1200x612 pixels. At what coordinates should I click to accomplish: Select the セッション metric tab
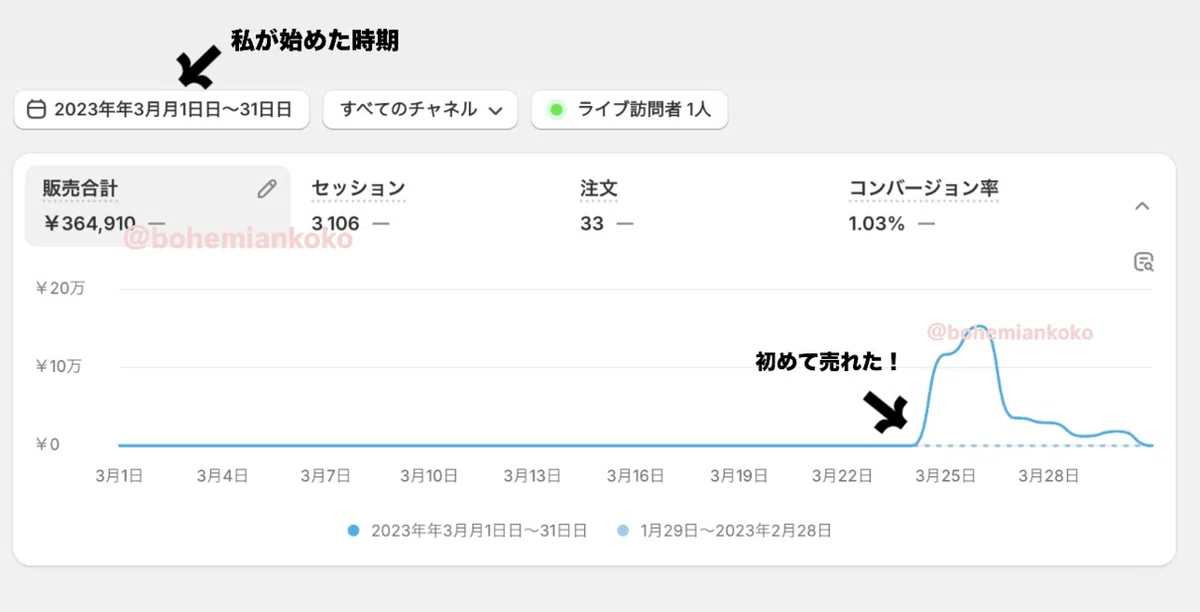(x=358, y=187)
